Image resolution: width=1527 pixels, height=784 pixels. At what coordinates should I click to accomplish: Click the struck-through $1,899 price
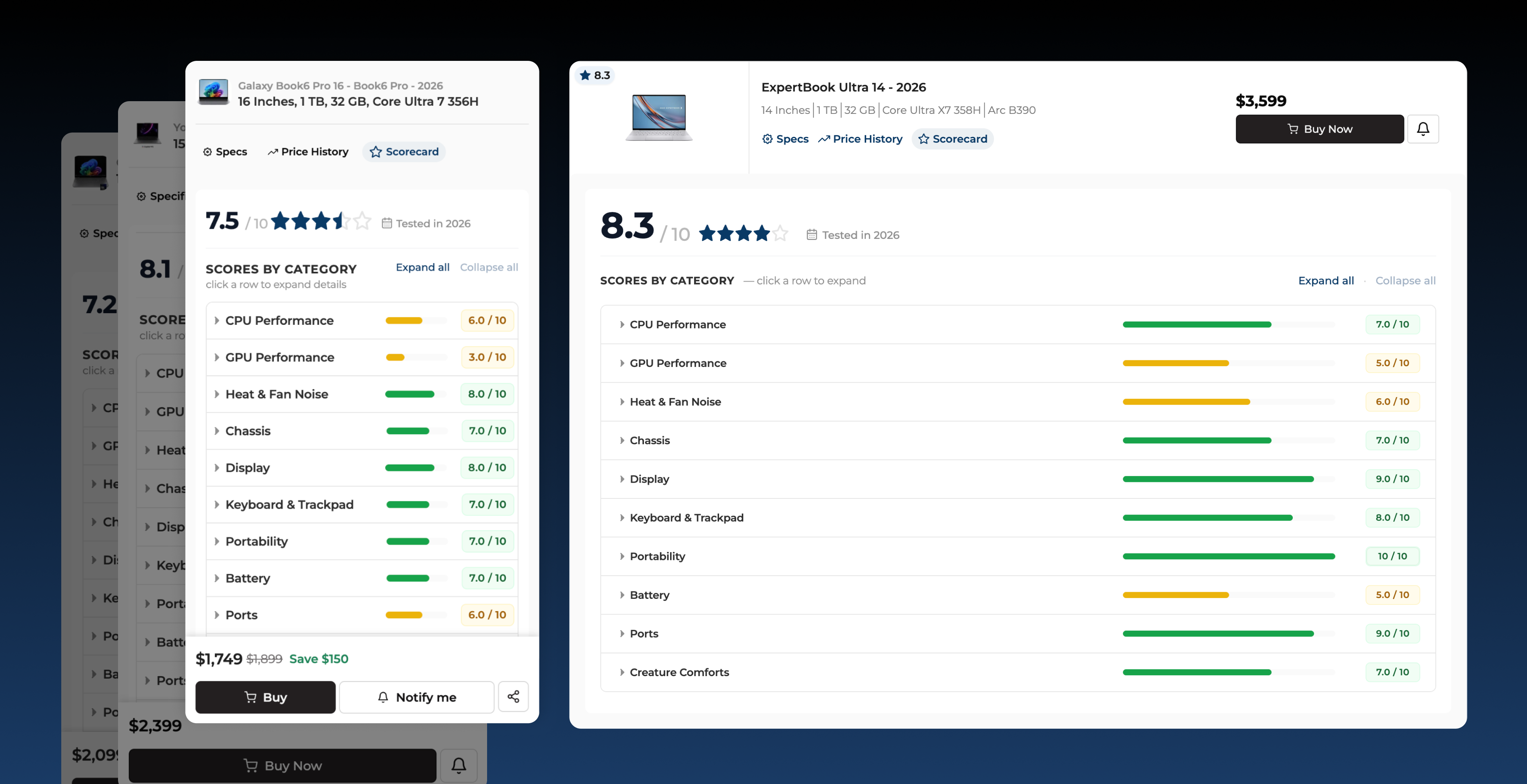264,659
